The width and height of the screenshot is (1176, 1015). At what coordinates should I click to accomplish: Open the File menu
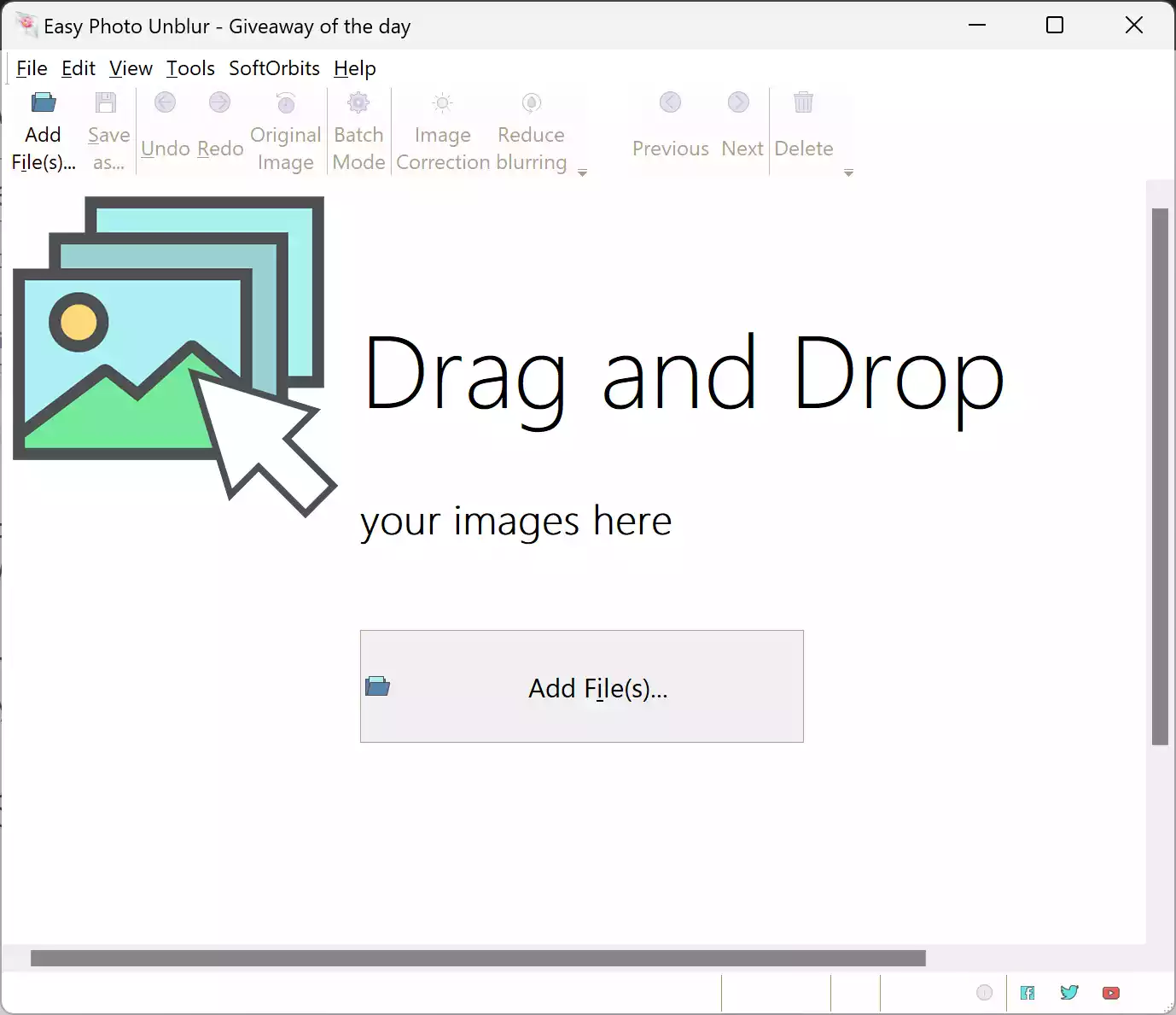click(32, 68)
